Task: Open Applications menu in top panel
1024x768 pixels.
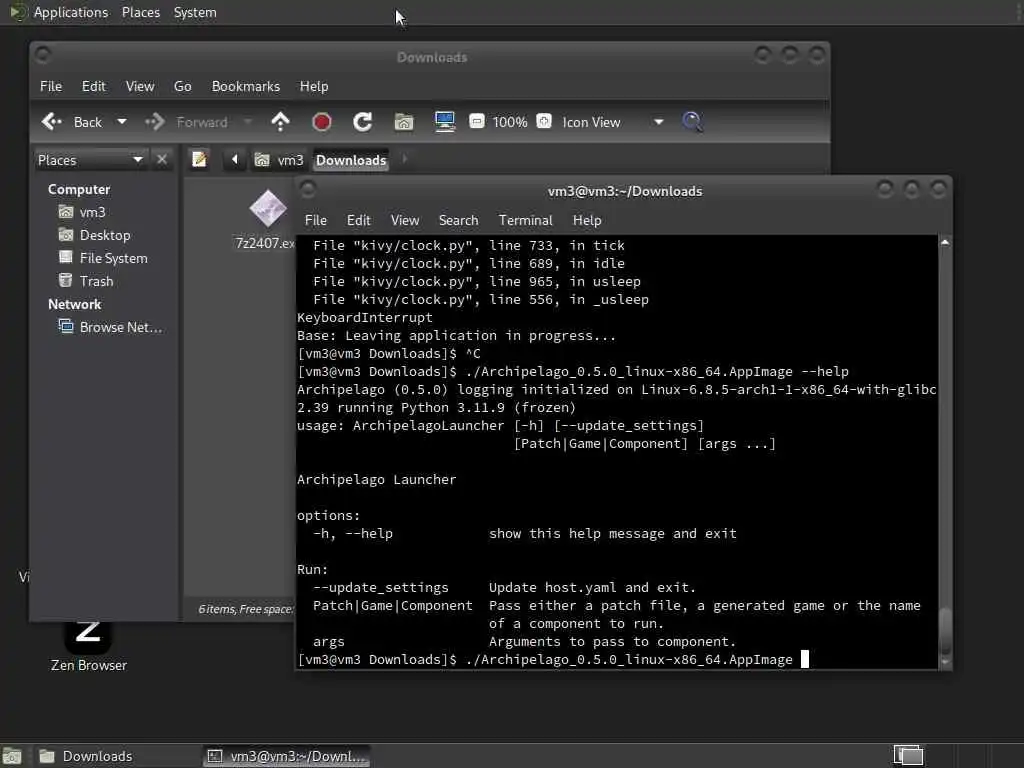Action: point(71,12)
